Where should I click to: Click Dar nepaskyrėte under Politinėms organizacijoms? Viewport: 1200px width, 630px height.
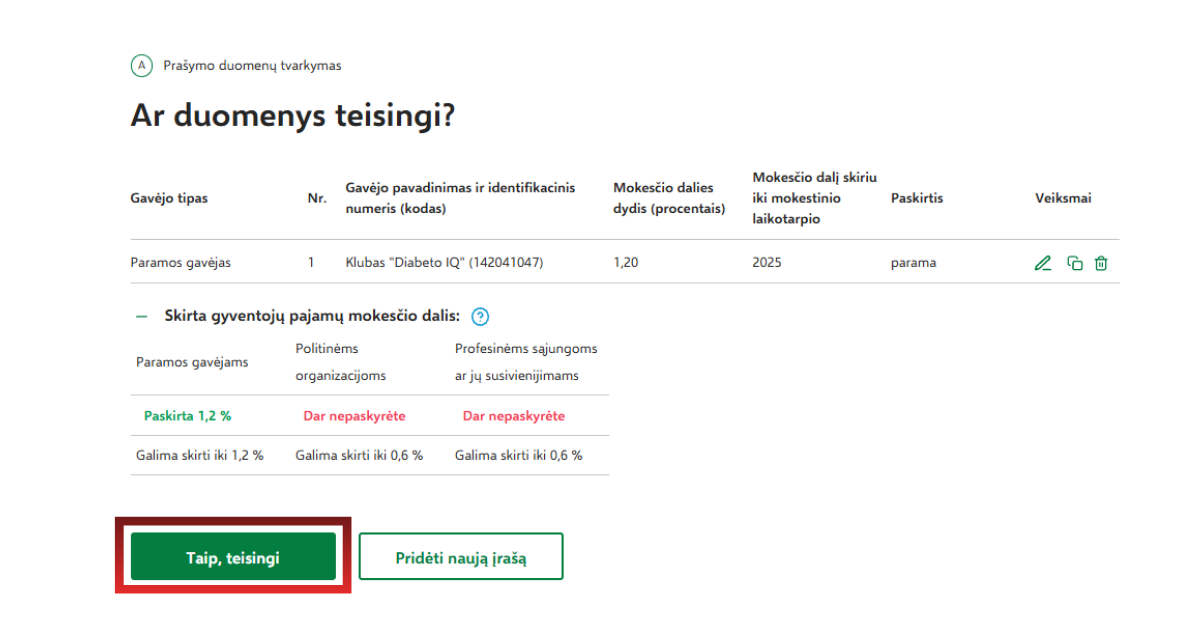[354, 416]
